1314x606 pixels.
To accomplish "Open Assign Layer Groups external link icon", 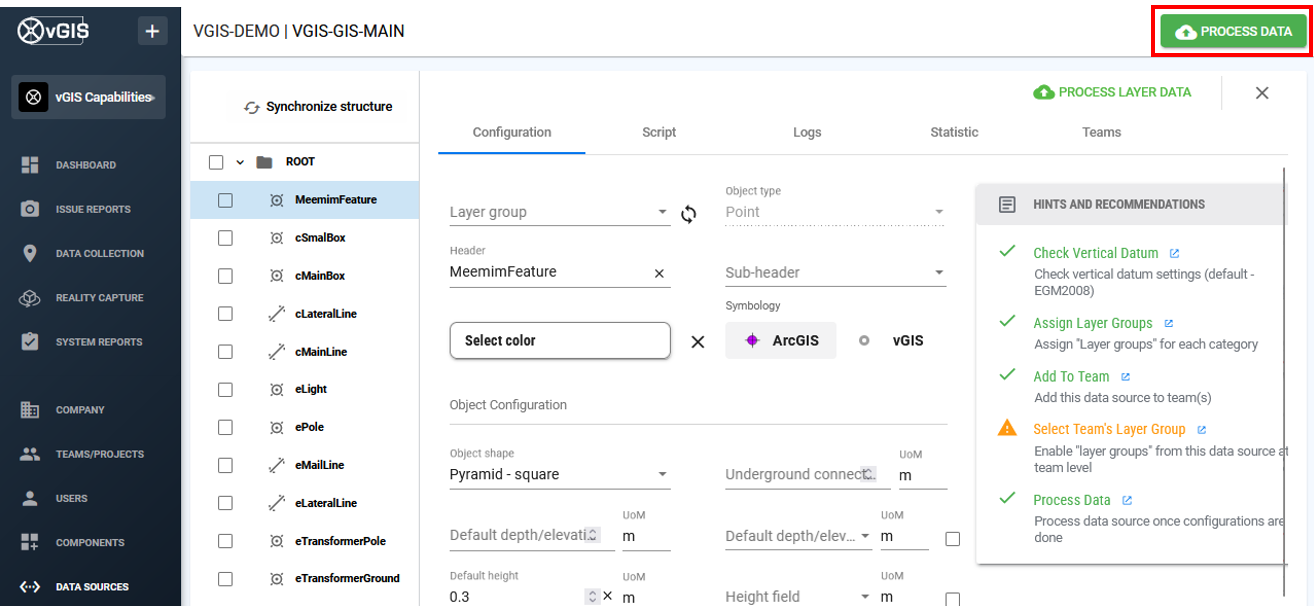I will [1168, 324].
